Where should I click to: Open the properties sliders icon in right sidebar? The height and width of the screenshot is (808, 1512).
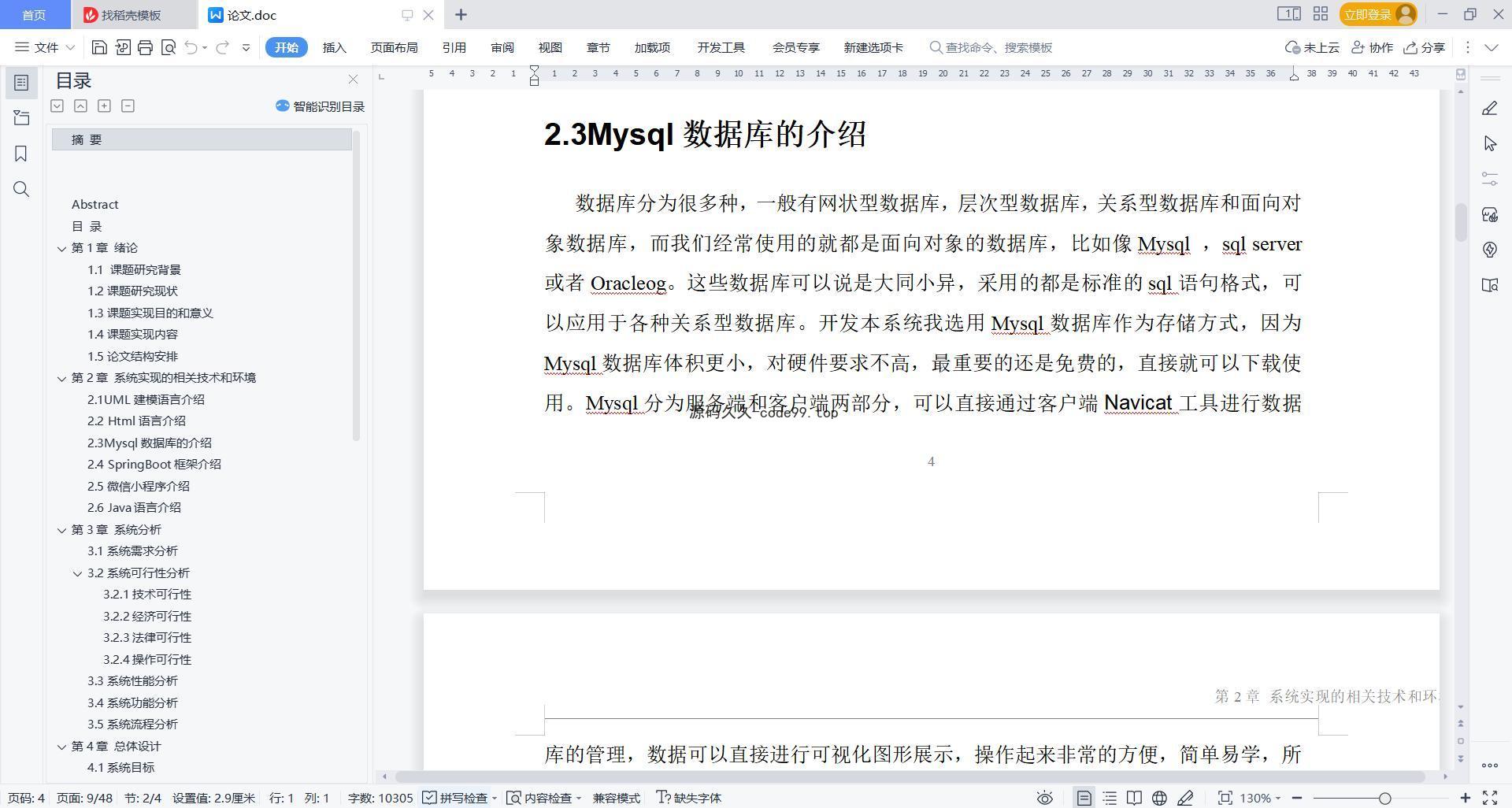coord(1489,179)
